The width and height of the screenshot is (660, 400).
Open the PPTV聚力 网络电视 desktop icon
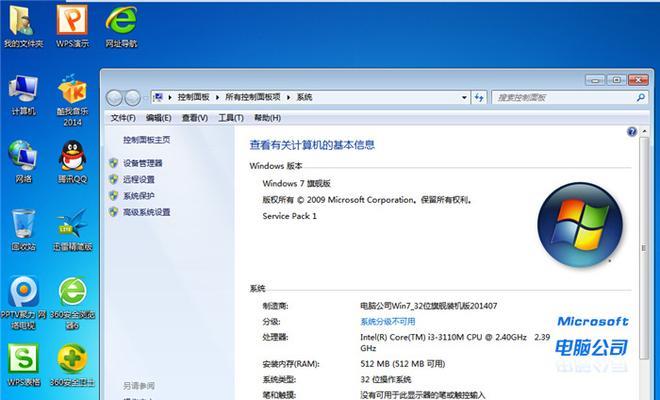[x=24, y=302]
